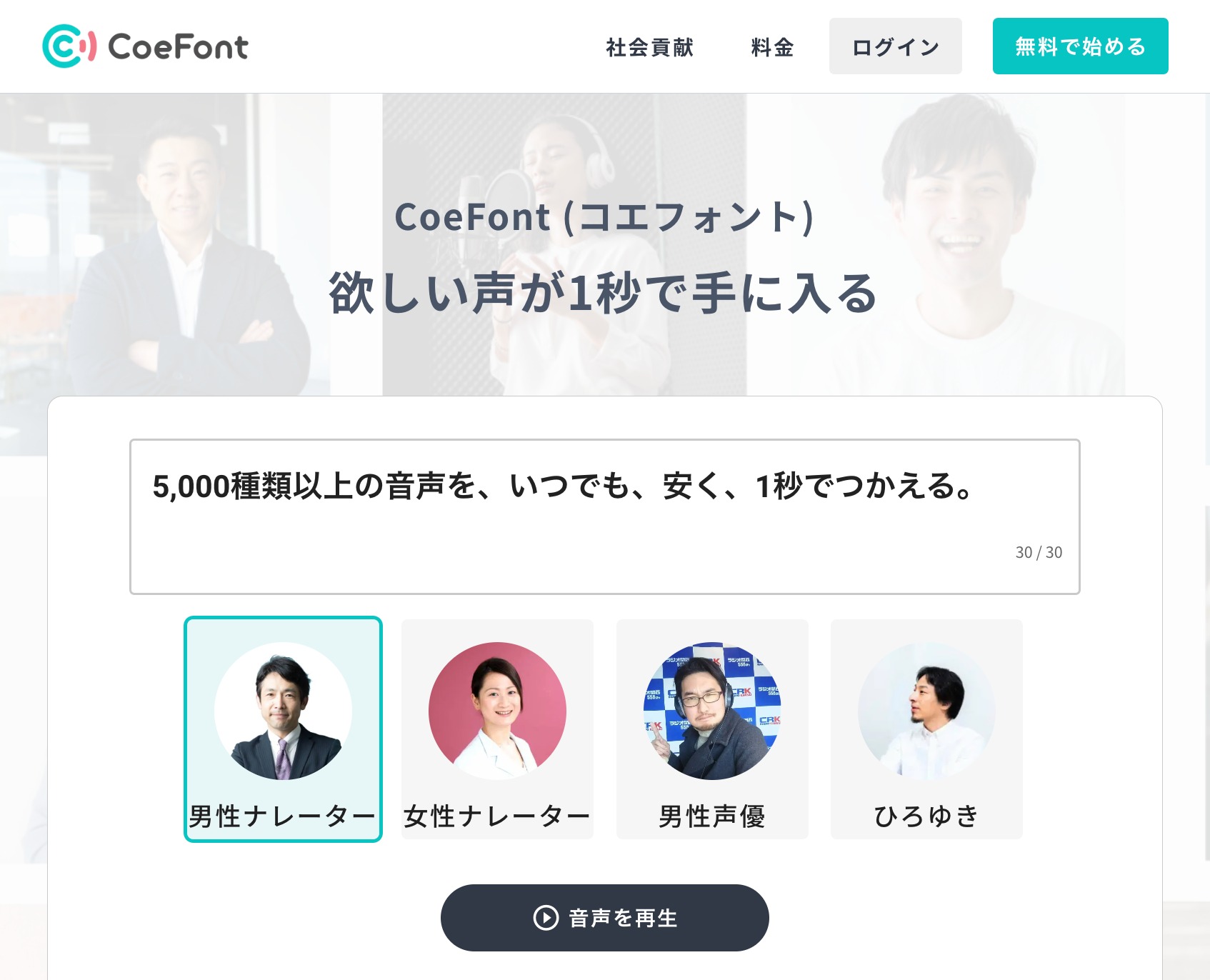Select the female narrator avatar photo

497,711
